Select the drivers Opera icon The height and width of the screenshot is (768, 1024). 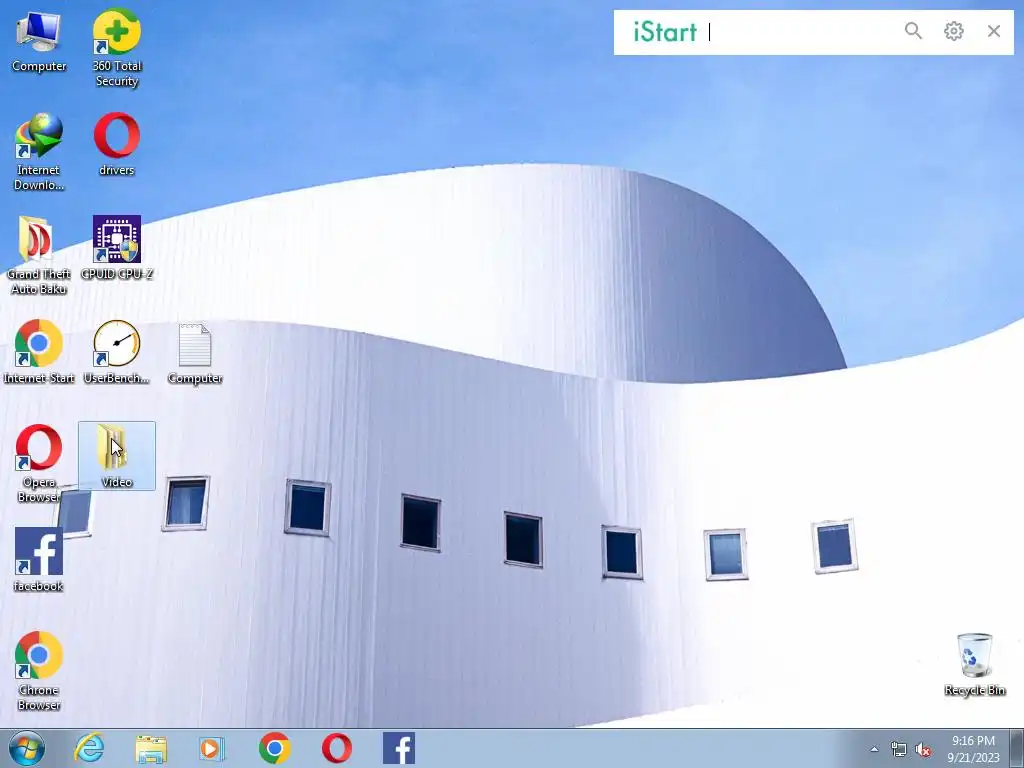coord(117,144)
